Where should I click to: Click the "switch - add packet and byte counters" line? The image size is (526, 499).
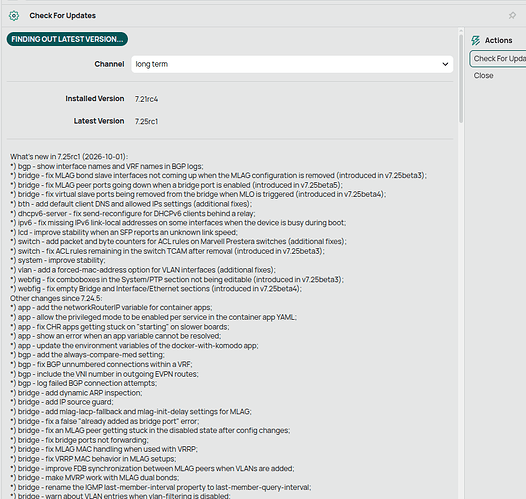tap(178, 241)
